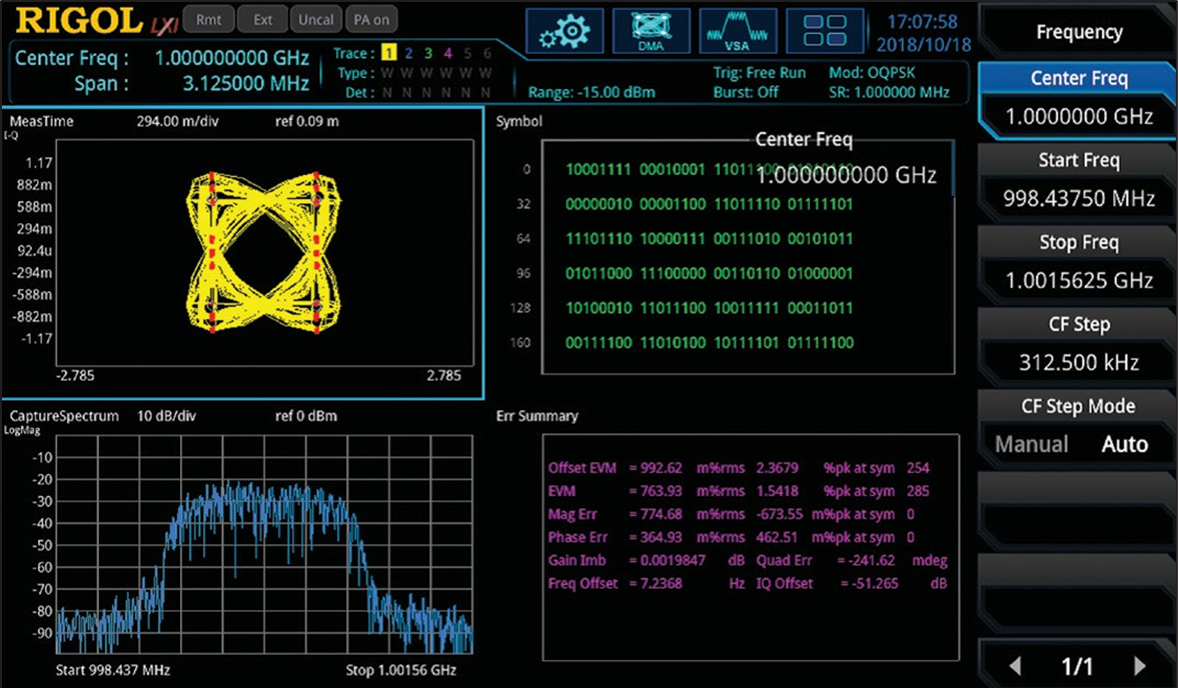Screen dimensions: 1178x688
Task: Go to next menu page arrow
Action: coord(1139,665)
